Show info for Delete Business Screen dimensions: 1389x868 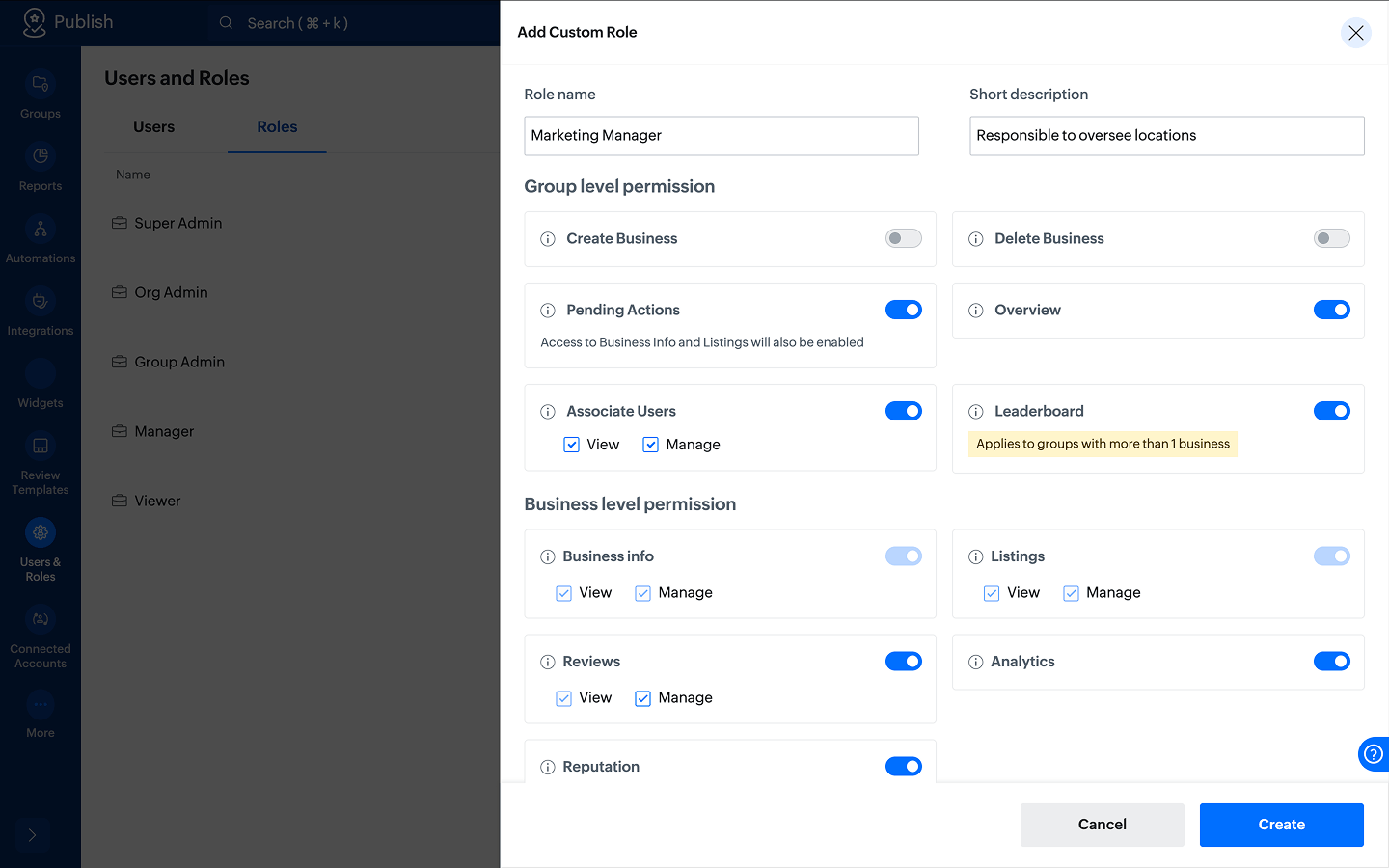[976, 239]
